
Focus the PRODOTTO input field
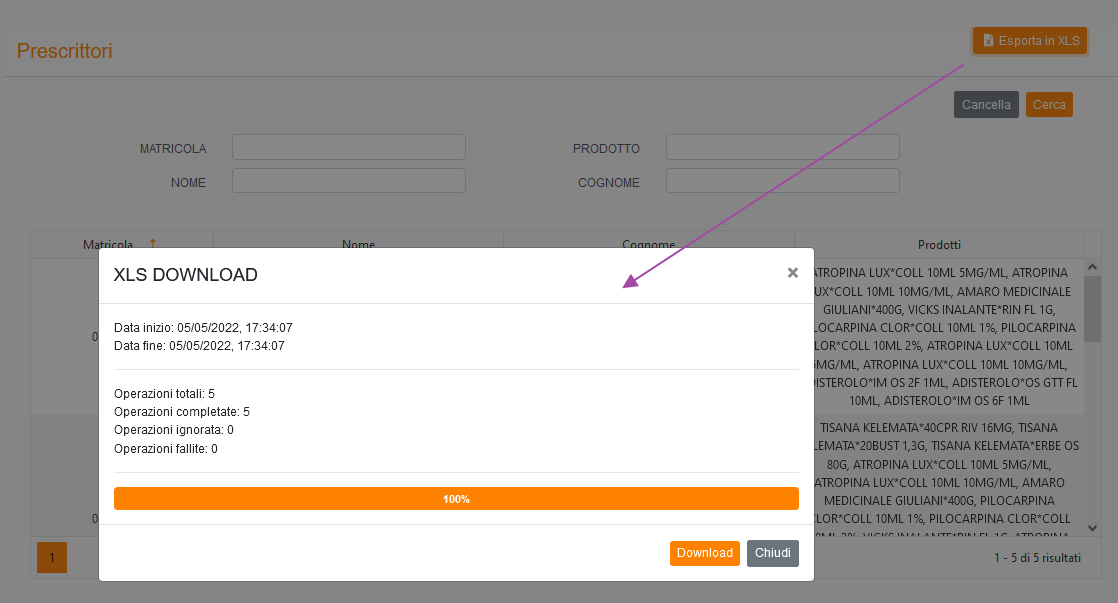click(782, 148)
